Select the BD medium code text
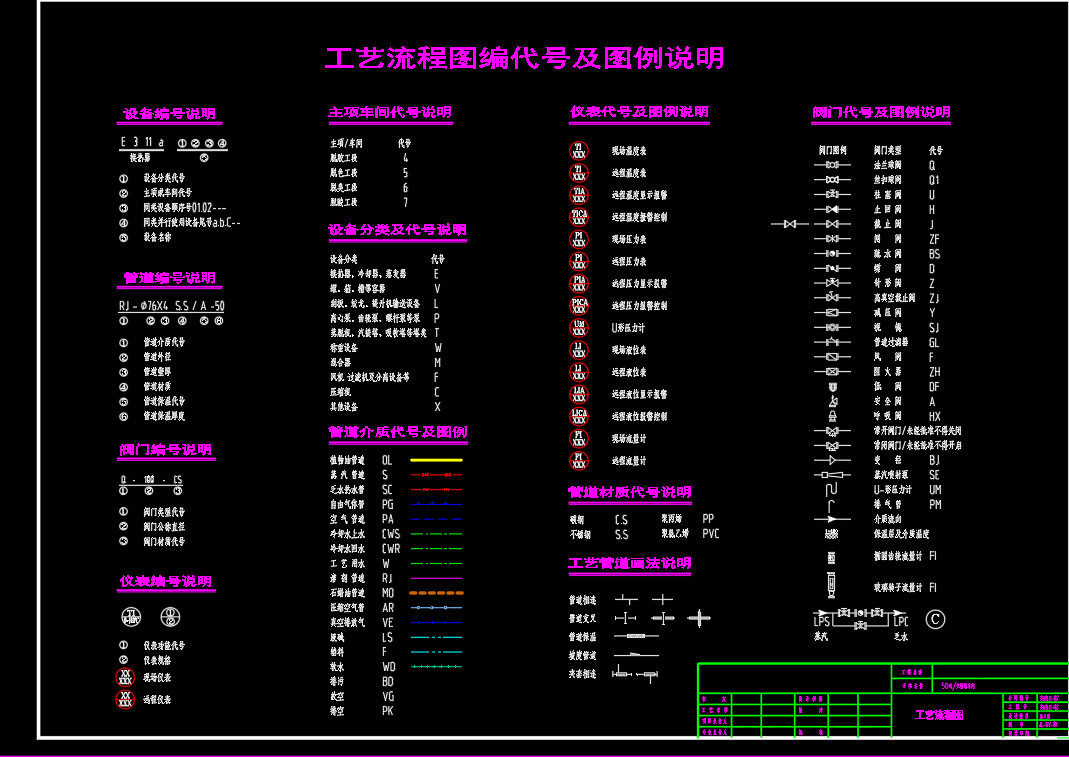 coord(388,681)
